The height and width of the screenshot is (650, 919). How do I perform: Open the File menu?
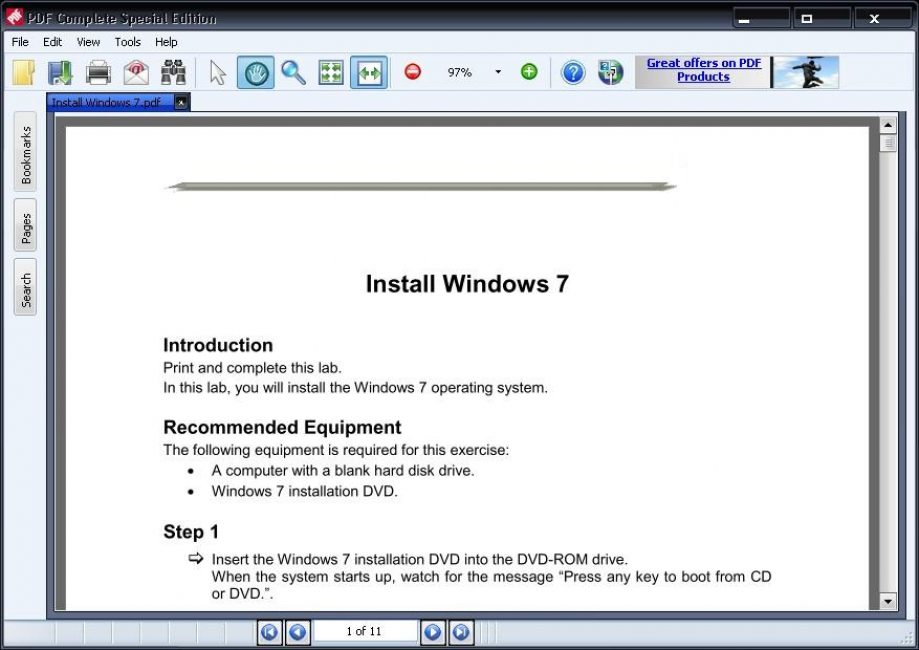click(20, 42)
